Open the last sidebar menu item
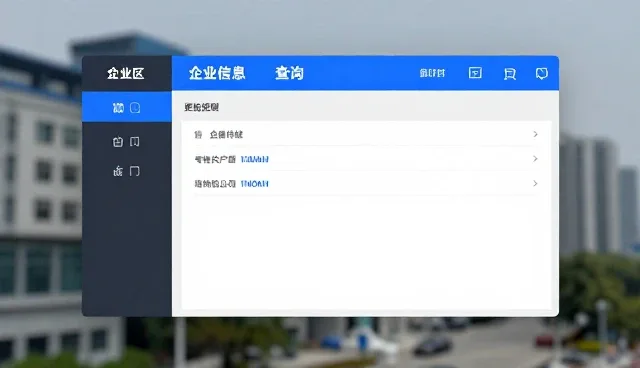 tap(127, 171)
